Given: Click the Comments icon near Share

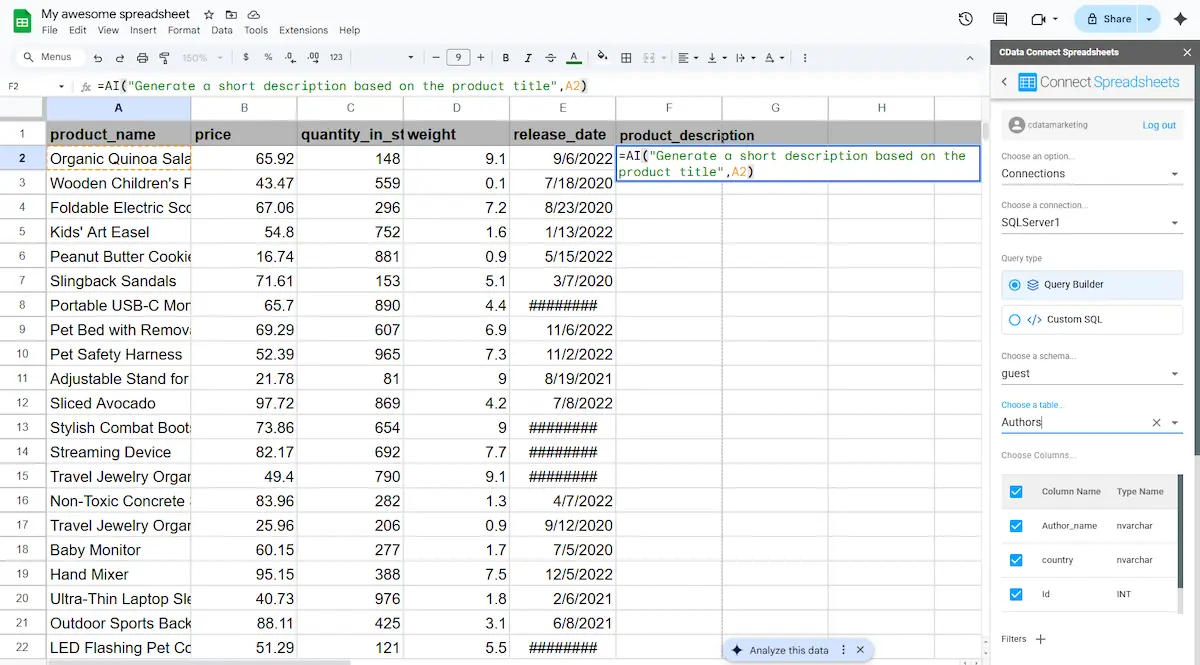Looking at the screenshot, I should (1000, 18).
